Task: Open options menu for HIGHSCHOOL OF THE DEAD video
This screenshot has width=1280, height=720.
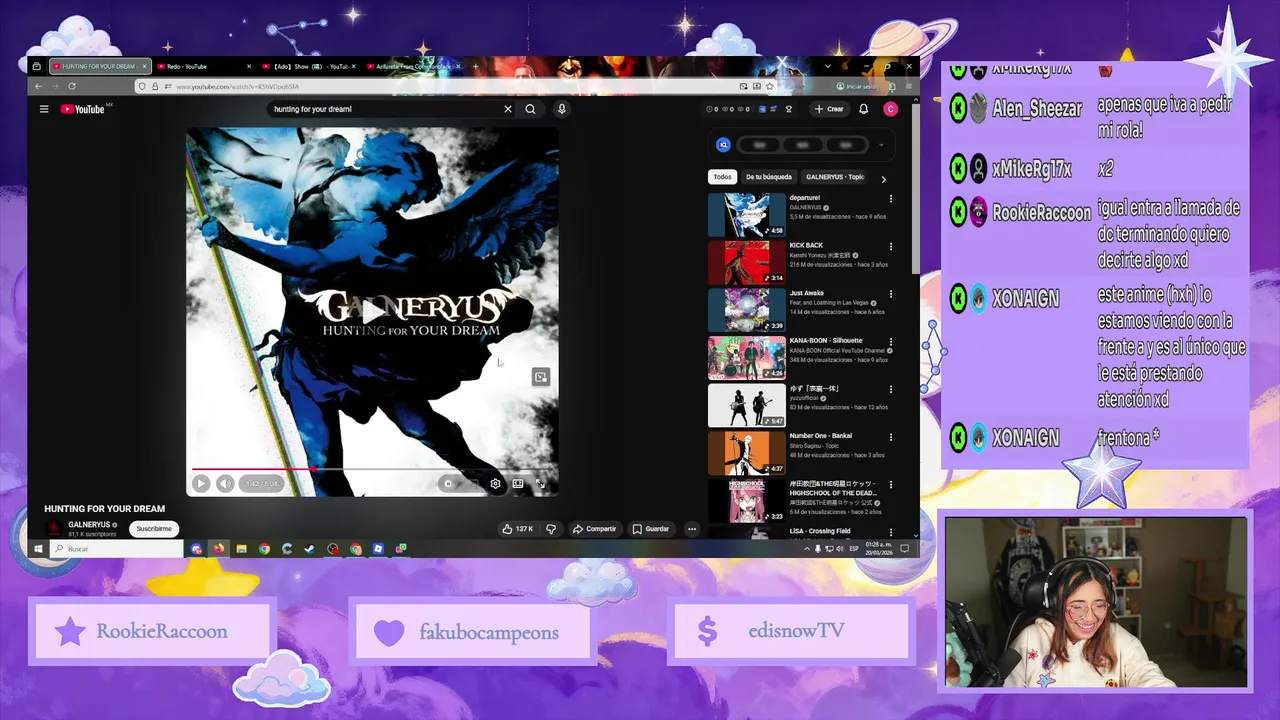Action: (x=891, y=484)
